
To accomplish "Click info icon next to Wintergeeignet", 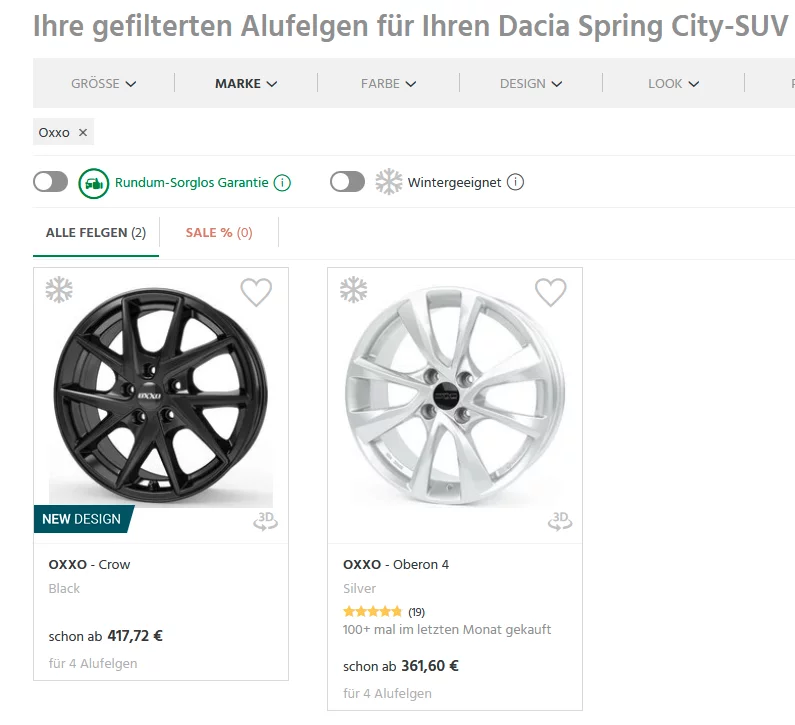I will pos(515,183).
